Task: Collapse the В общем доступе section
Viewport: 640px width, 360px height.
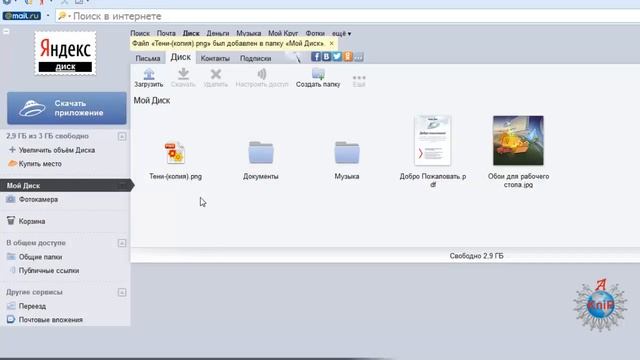Action: coord(122,243)
